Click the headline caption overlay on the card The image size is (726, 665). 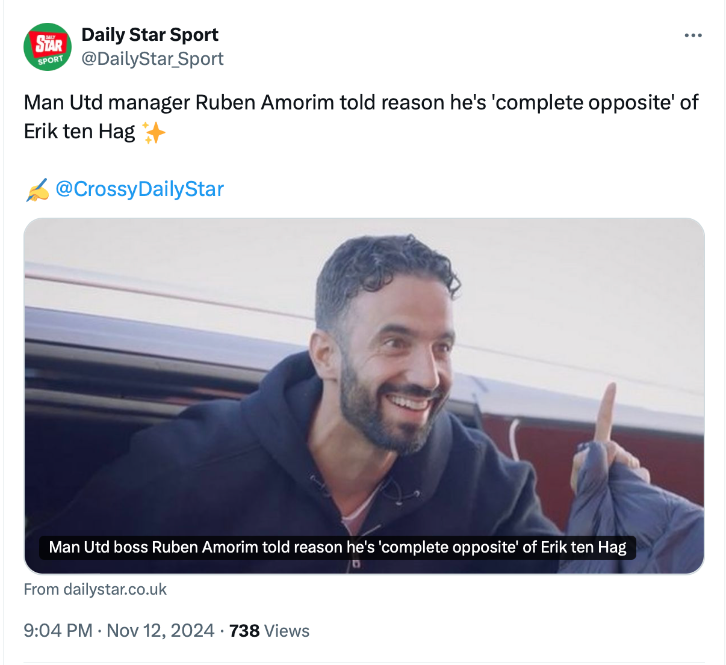click(337, 548)
